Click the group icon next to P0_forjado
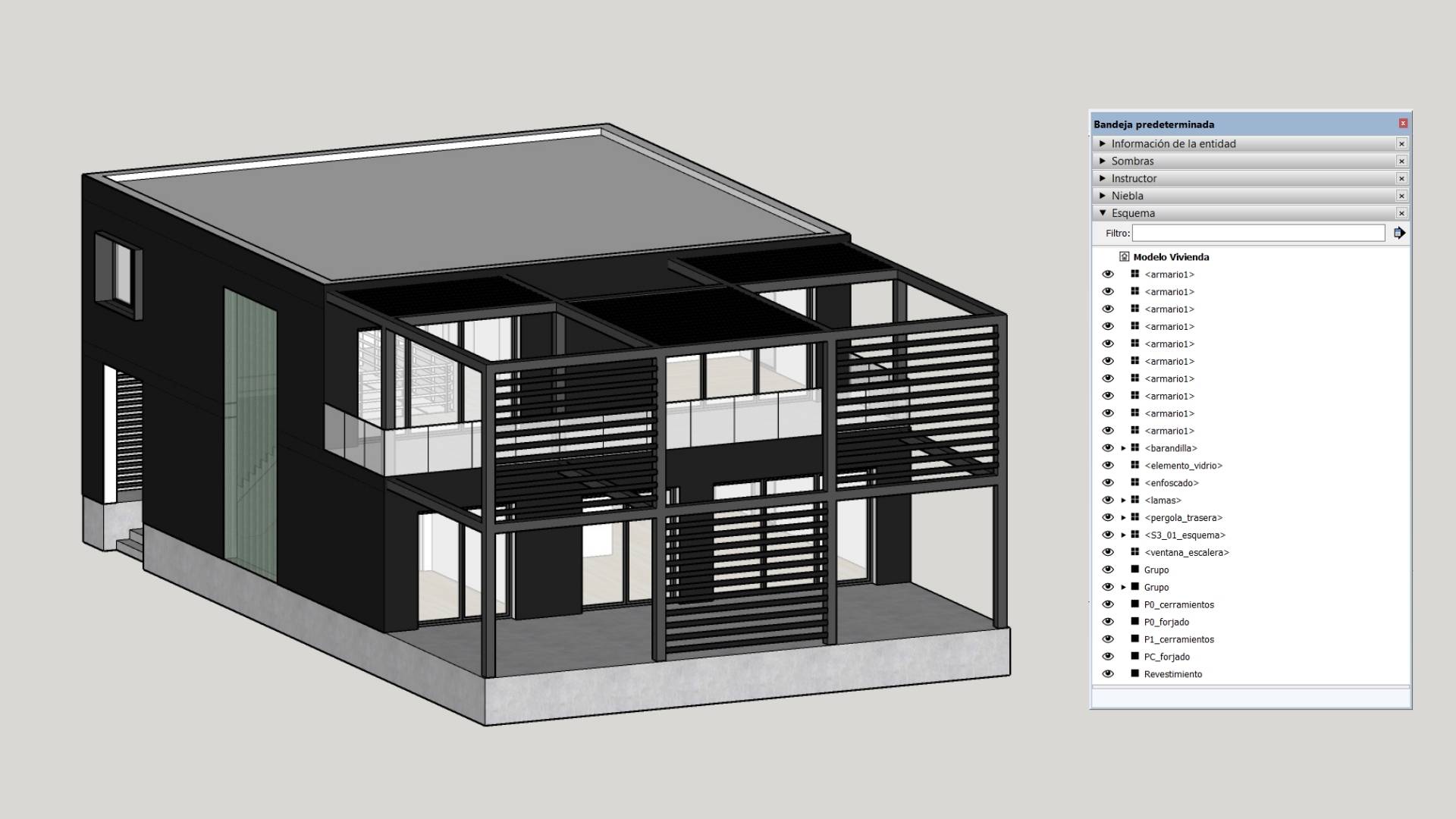Screen dimensions: 1456x819 pos(1134,622)
